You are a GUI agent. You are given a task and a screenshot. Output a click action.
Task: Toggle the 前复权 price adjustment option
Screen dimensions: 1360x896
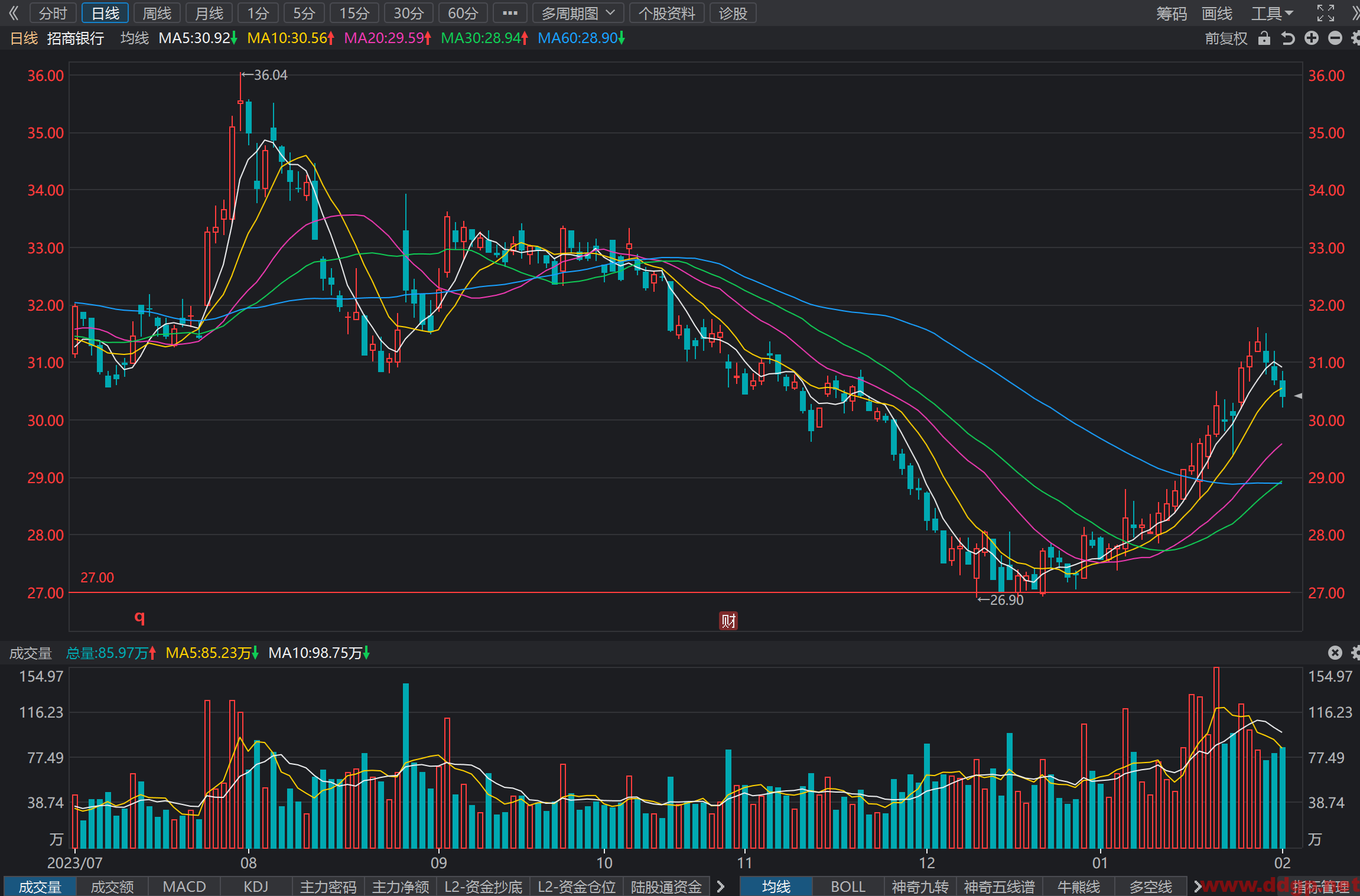point(1226,38)
